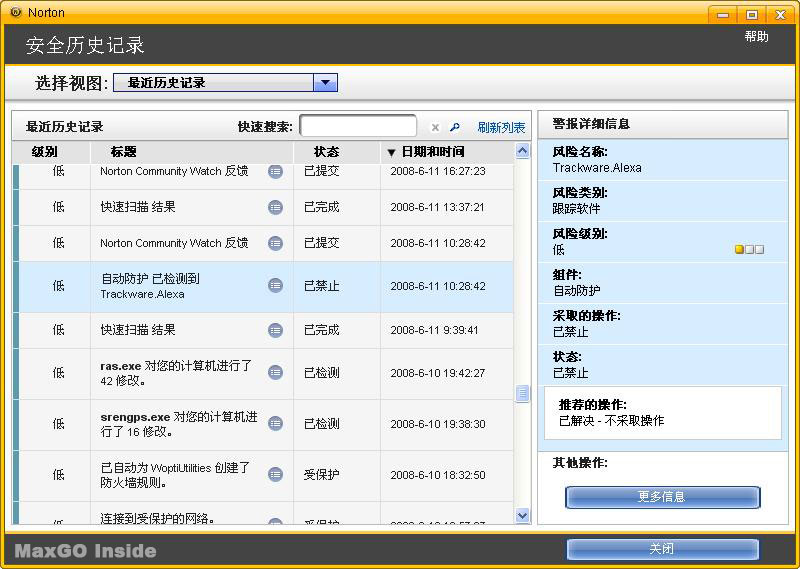The height and width of the screenshot is (569, 800).
Task: Select 快速扫描 结果 entry at 9:39:41
Action: click(x=263, y=330)
